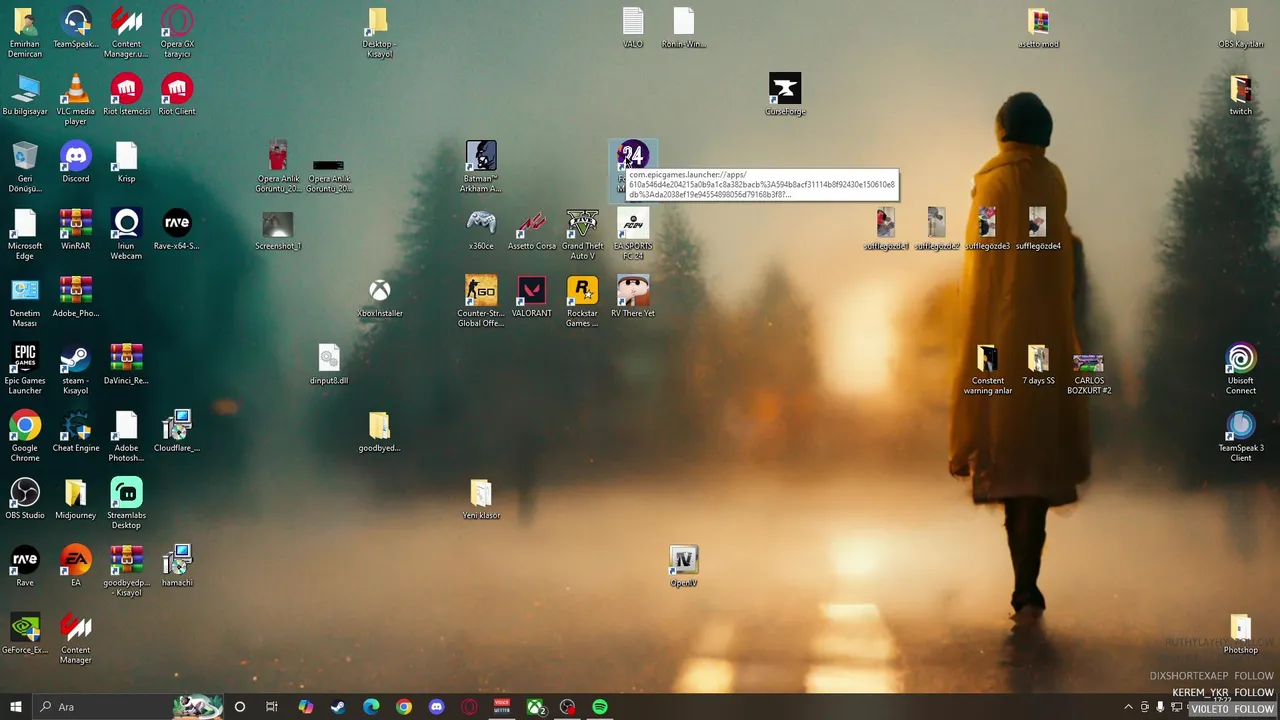Select the hamachi desktop shortcut
Image resolution: width=1280 pixels, height=720 pixels.
(x=177, y=566)
